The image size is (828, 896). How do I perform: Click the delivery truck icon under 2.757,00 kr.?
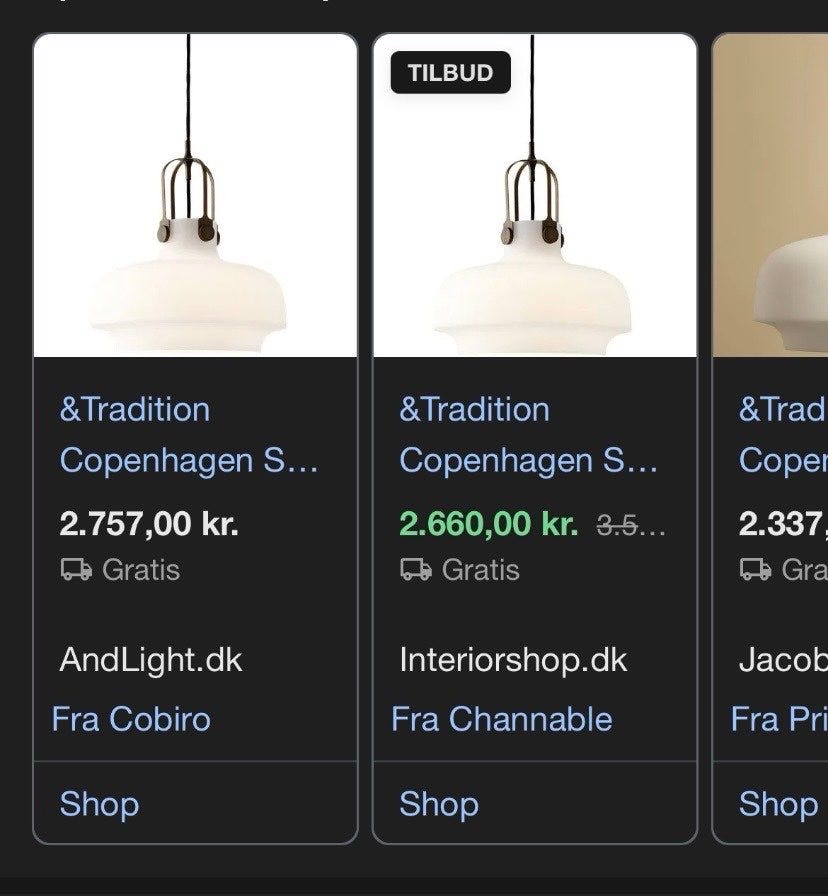[x=76, y=570]
